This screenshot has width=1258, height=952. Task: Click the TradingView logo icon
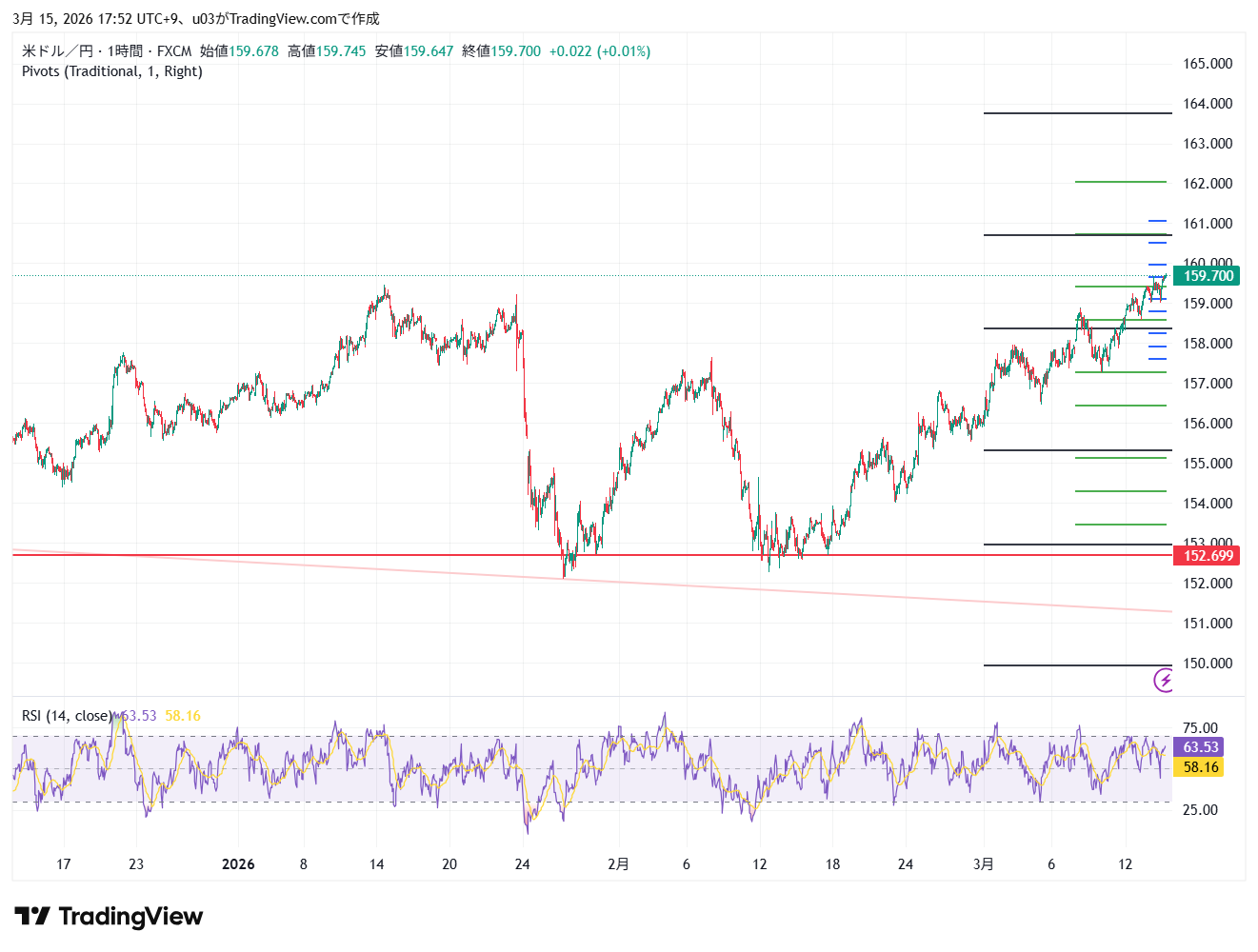(32, 917)
